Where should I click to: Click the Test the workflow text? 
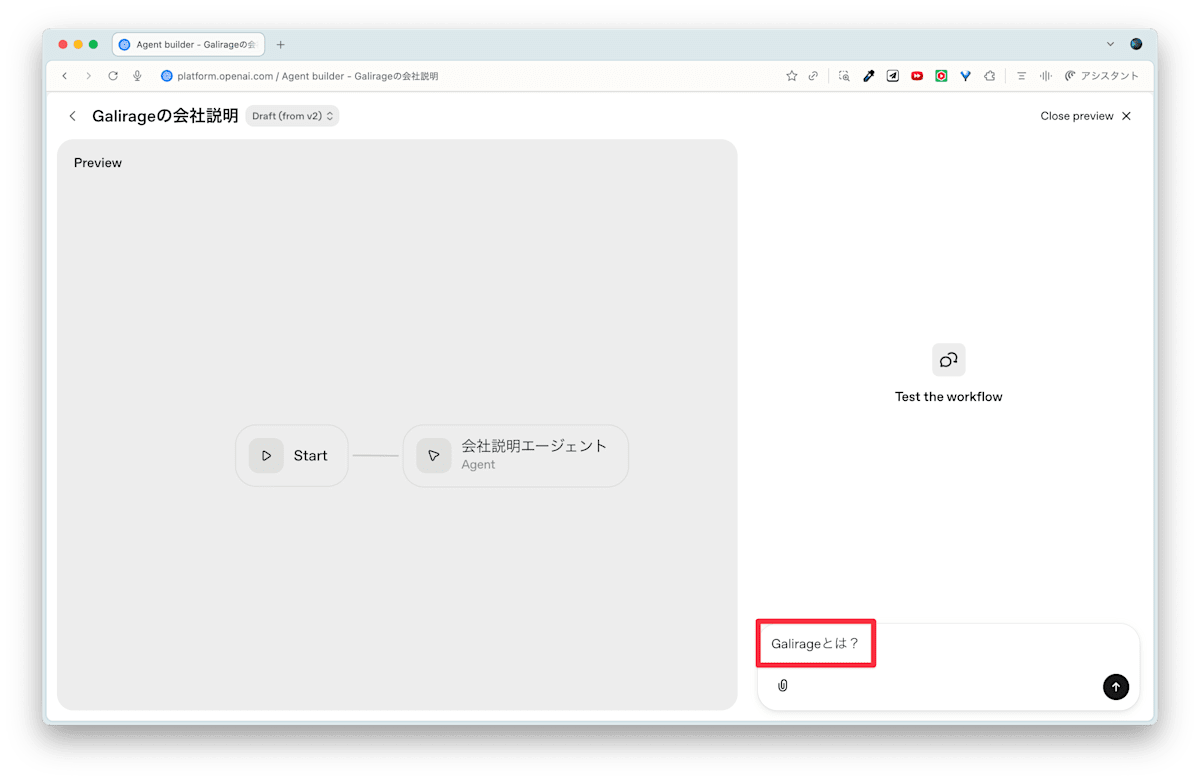pyautogui.click(x=949, y=397)
